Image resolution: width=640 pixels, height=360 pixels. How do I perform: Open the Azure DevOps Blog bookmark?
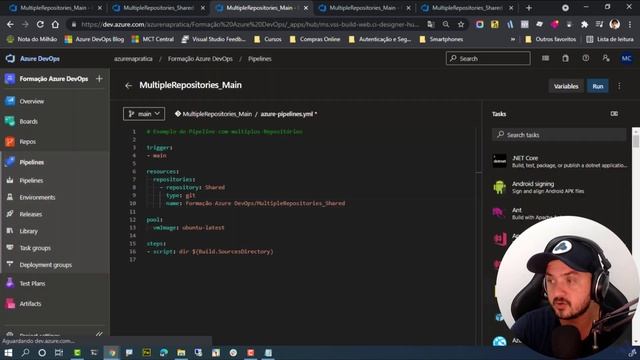pyautogui.click(x=94, y=39)
